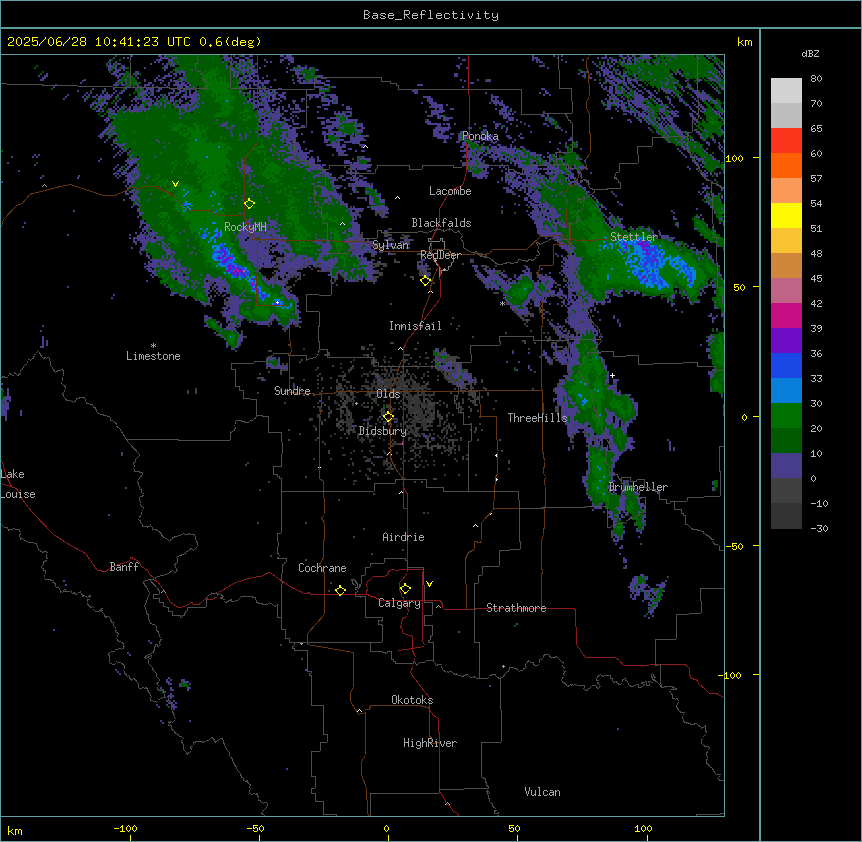Click the ThreeHills label
This screenshot has height=842, width=862.
pos(537,418)
